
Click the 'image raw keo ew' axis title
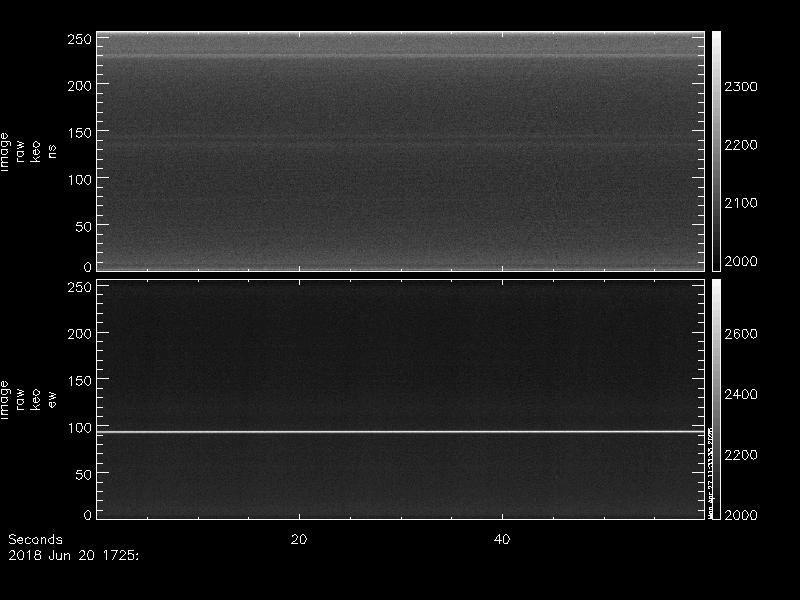(28, 399)
